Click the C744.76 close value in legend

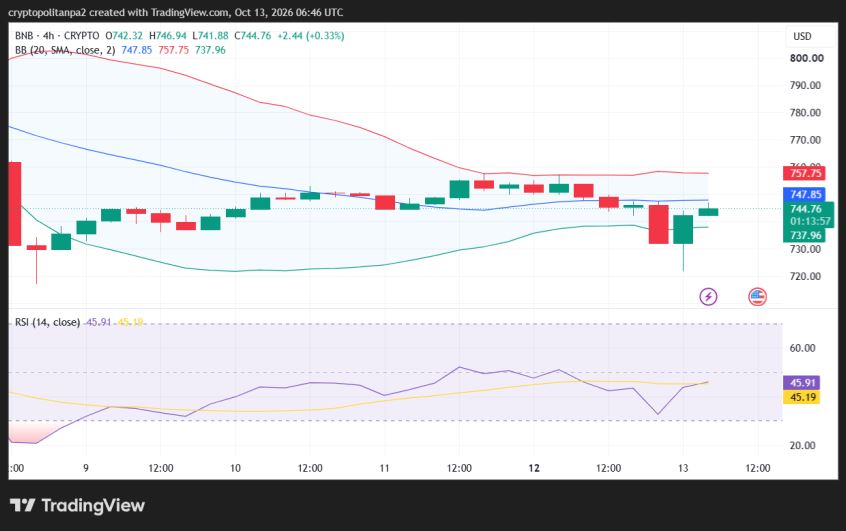[x=253, y=36]
